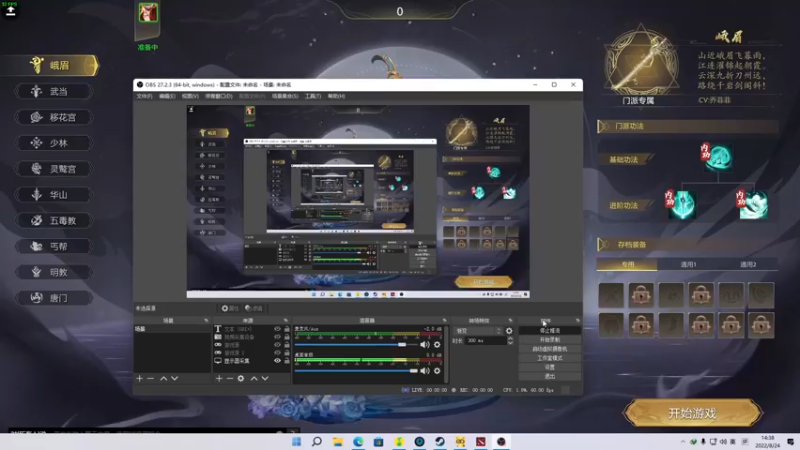
Task: Click the 开始游戏 start game button
Action: (x=692, y=413)
